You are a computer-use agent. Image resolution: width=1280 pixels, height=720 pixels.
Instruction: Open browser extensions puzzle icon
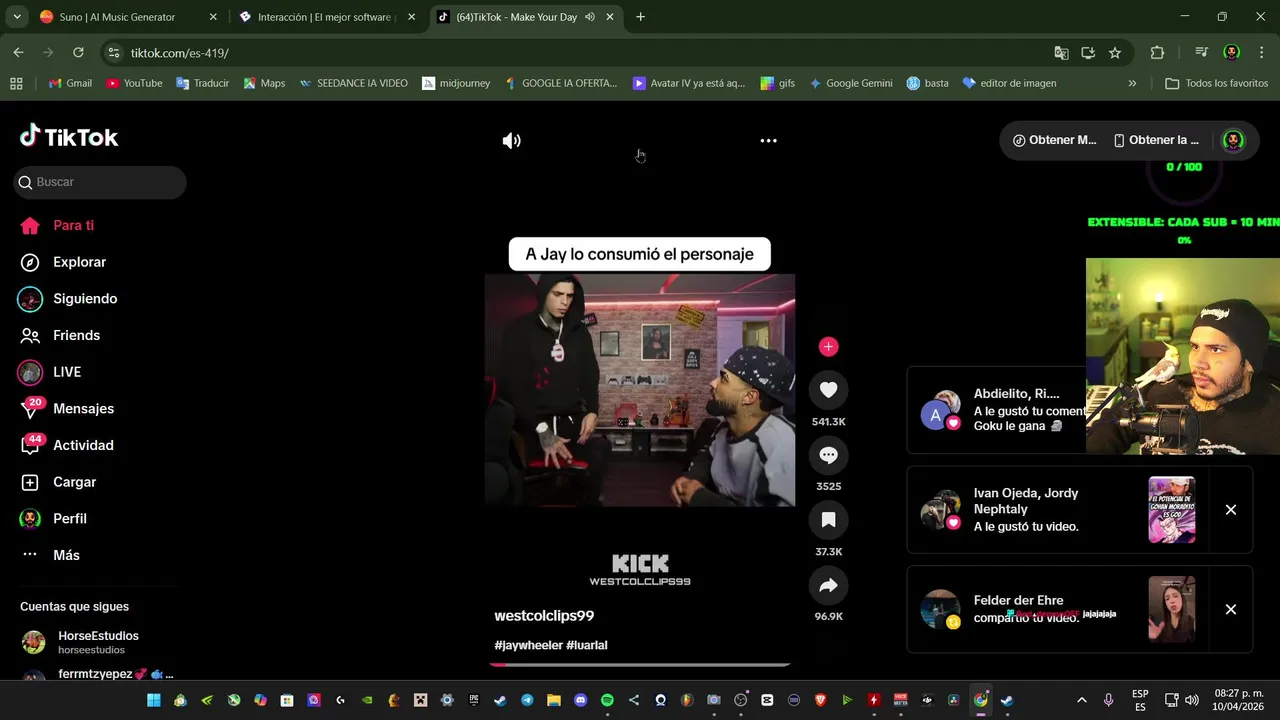pos(1157,53)
